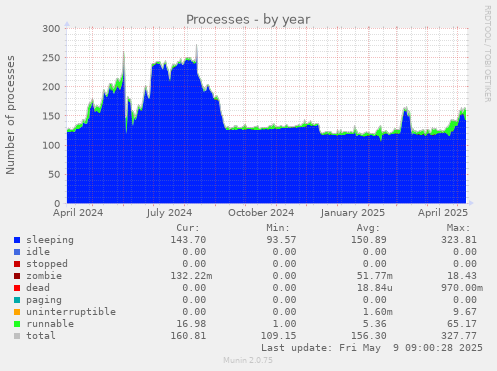This screenshot has width=497, height=371.
Task: Click the 'January 2025' x-axis label
Action: click(353, 213)
